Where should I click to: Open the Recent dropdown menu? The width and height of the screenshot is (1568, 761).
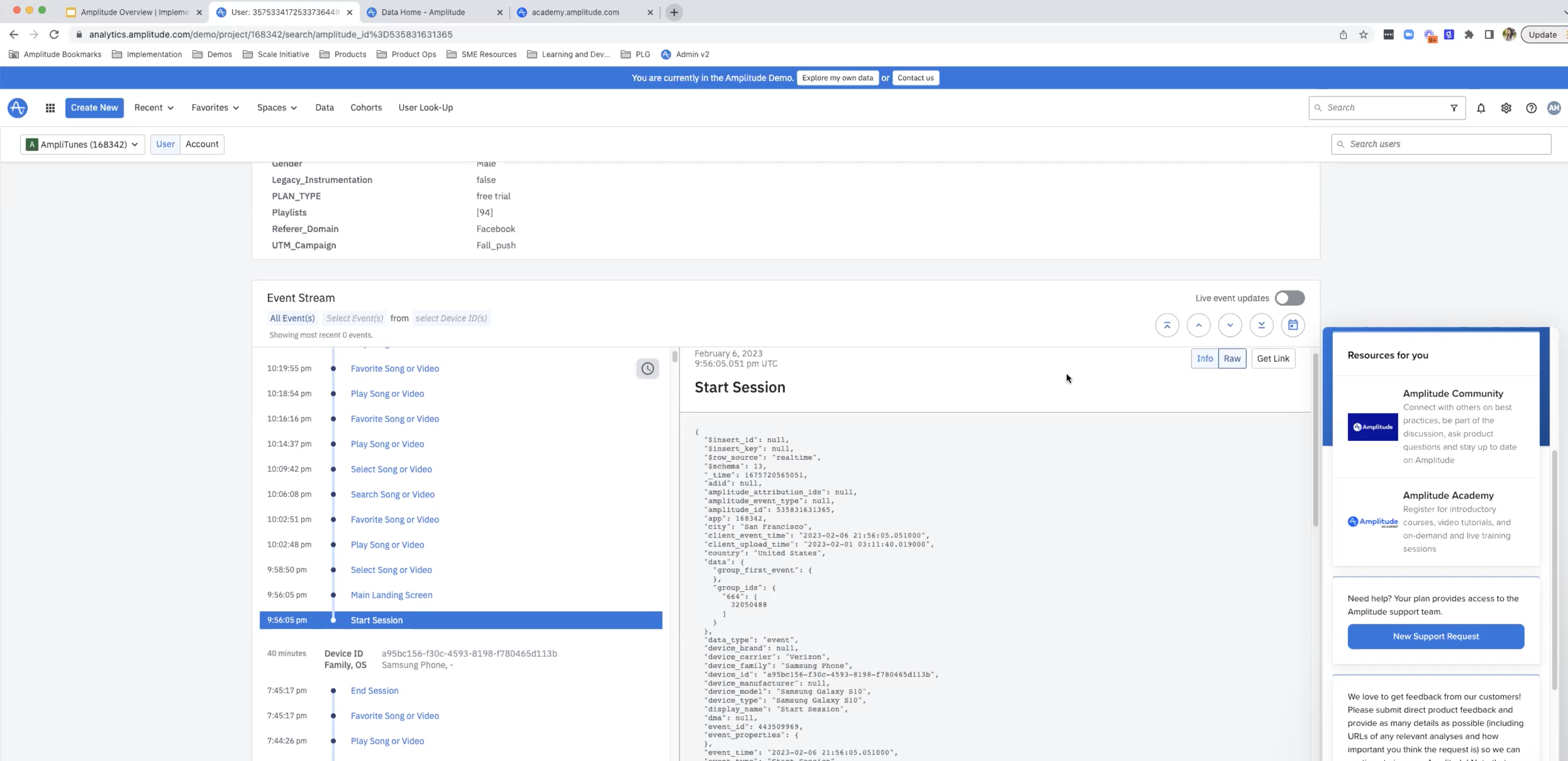click(x=154, y=108)
